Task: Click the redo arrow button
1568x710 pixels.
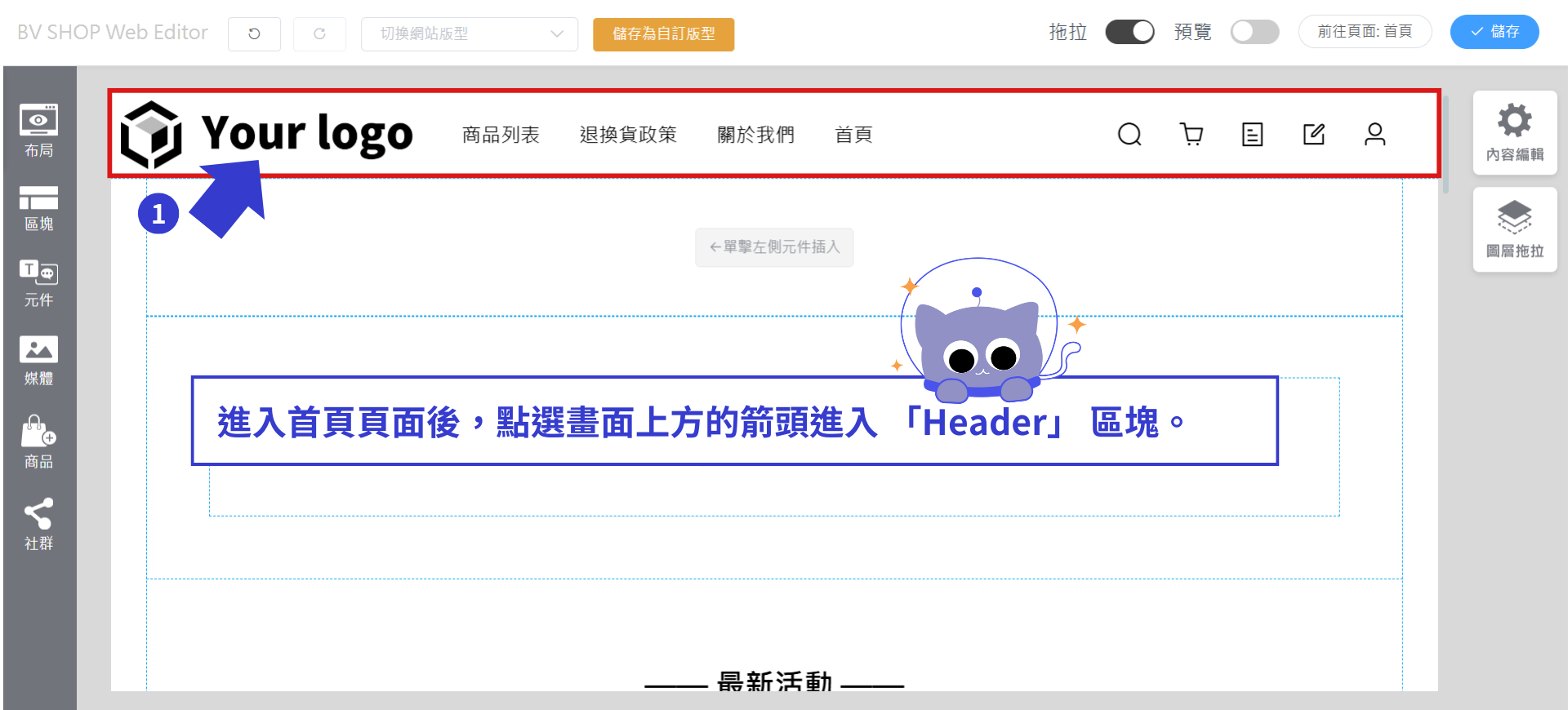Action: 319,33
